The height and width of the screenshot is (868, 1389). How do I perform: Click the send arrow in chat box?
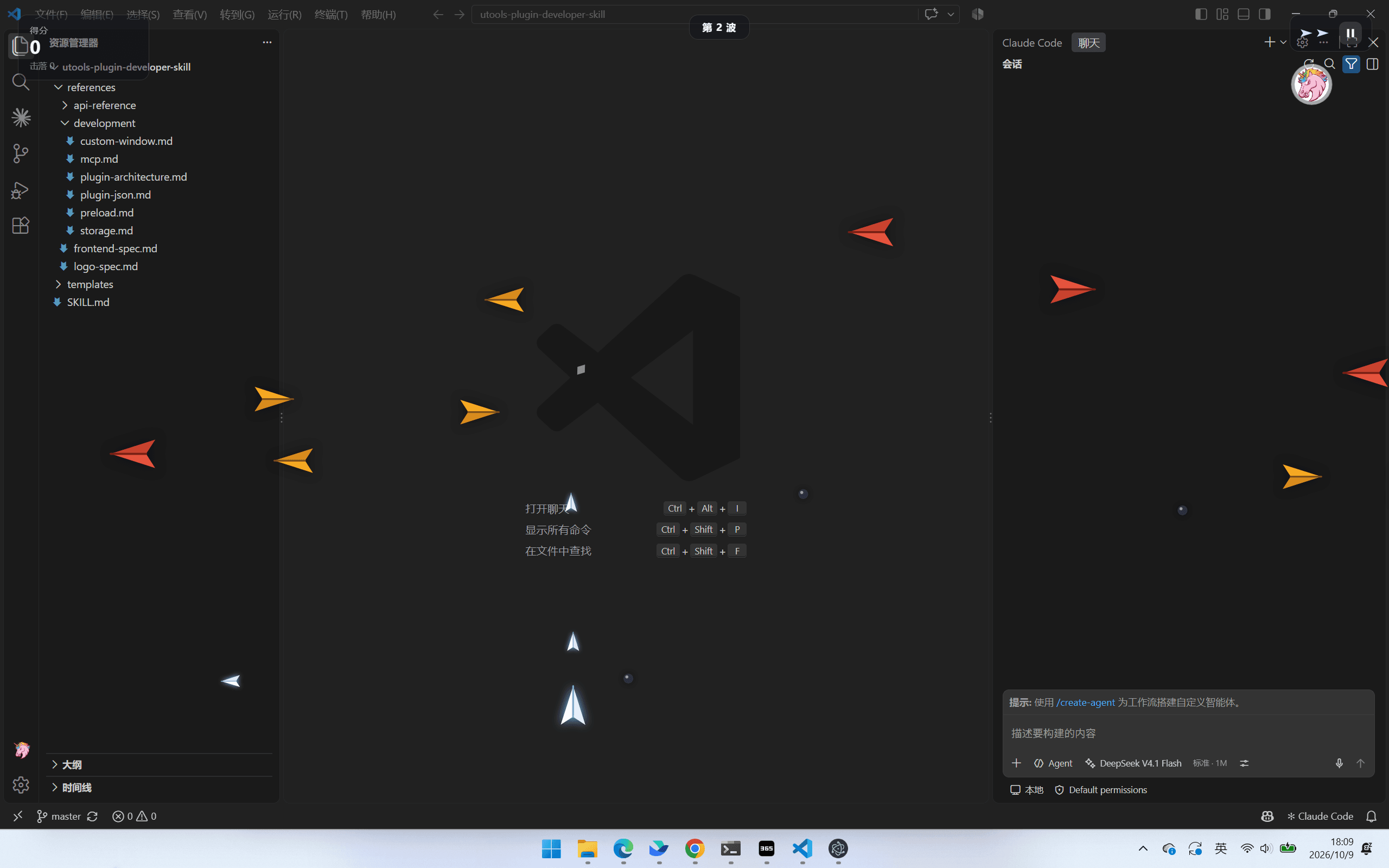click(1360, 763)
